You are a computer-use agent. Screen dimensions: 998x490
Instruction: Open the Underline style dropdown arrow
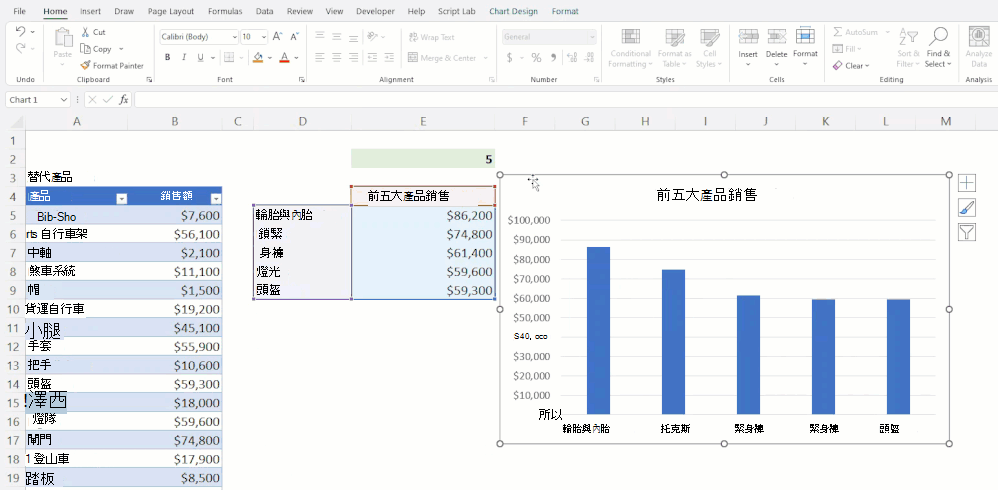pyautogui.click(x=212, y=58)
